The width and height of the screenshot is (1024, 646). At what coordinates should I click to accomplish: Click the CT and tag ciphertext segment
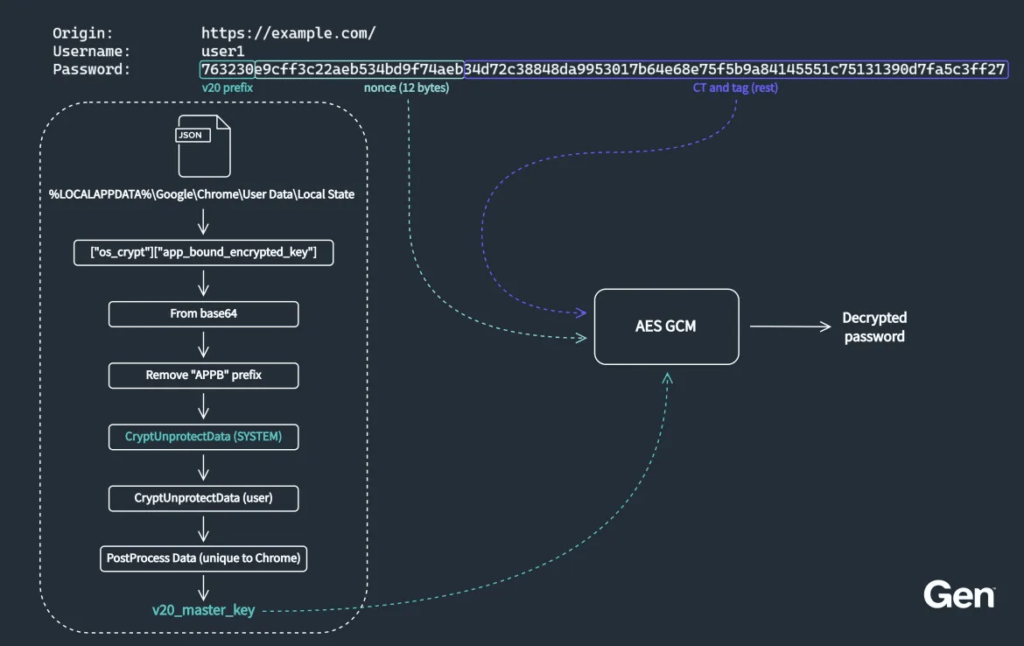(x=735, y=69)
